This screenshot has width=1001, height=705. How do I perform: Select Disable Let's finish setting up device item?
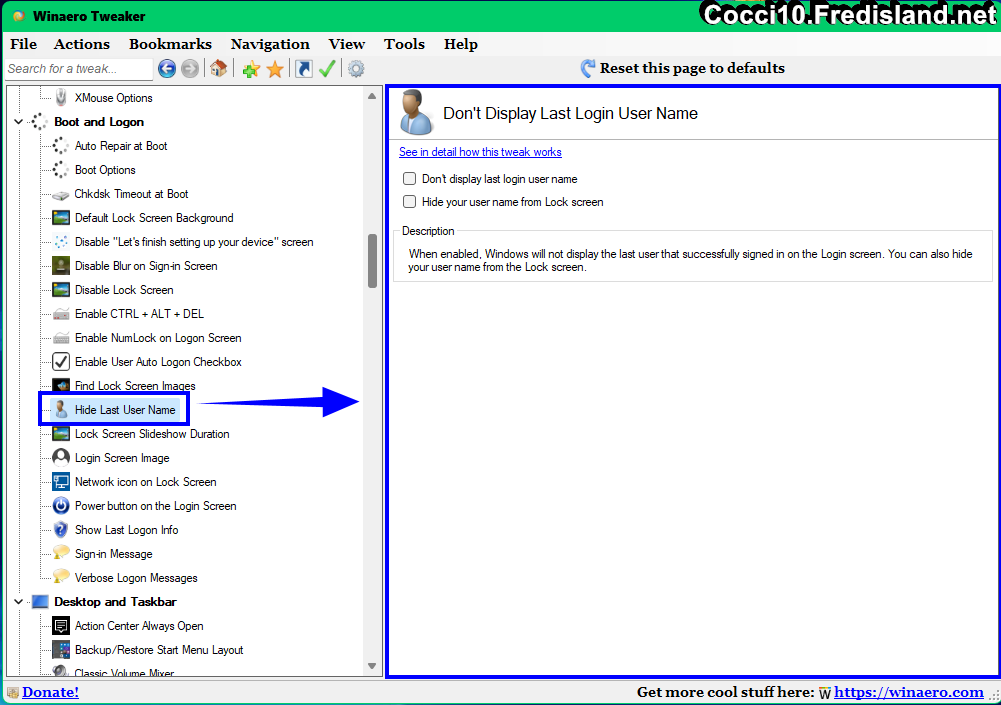pos(194,242)
